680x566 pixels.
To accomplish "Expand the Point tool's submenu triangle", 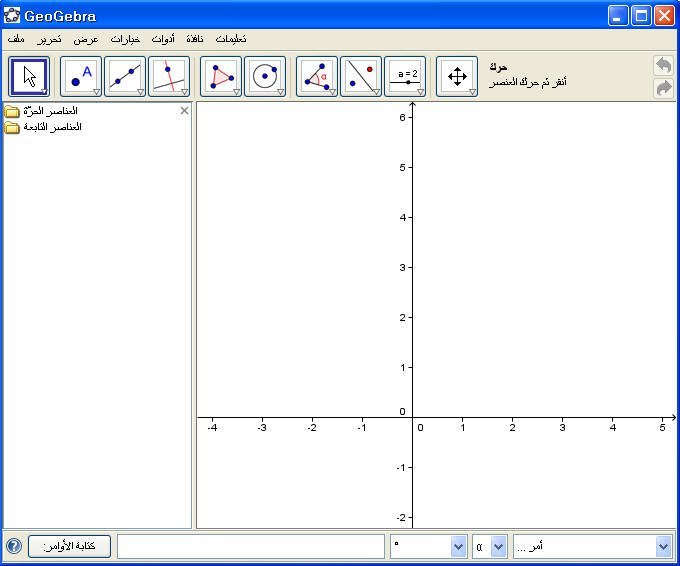I will click(97, 92).
